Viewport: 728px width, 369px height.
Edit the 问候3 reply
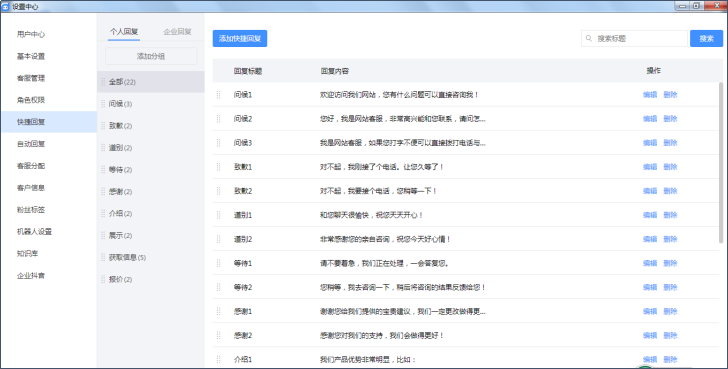[x=650, y=143]
